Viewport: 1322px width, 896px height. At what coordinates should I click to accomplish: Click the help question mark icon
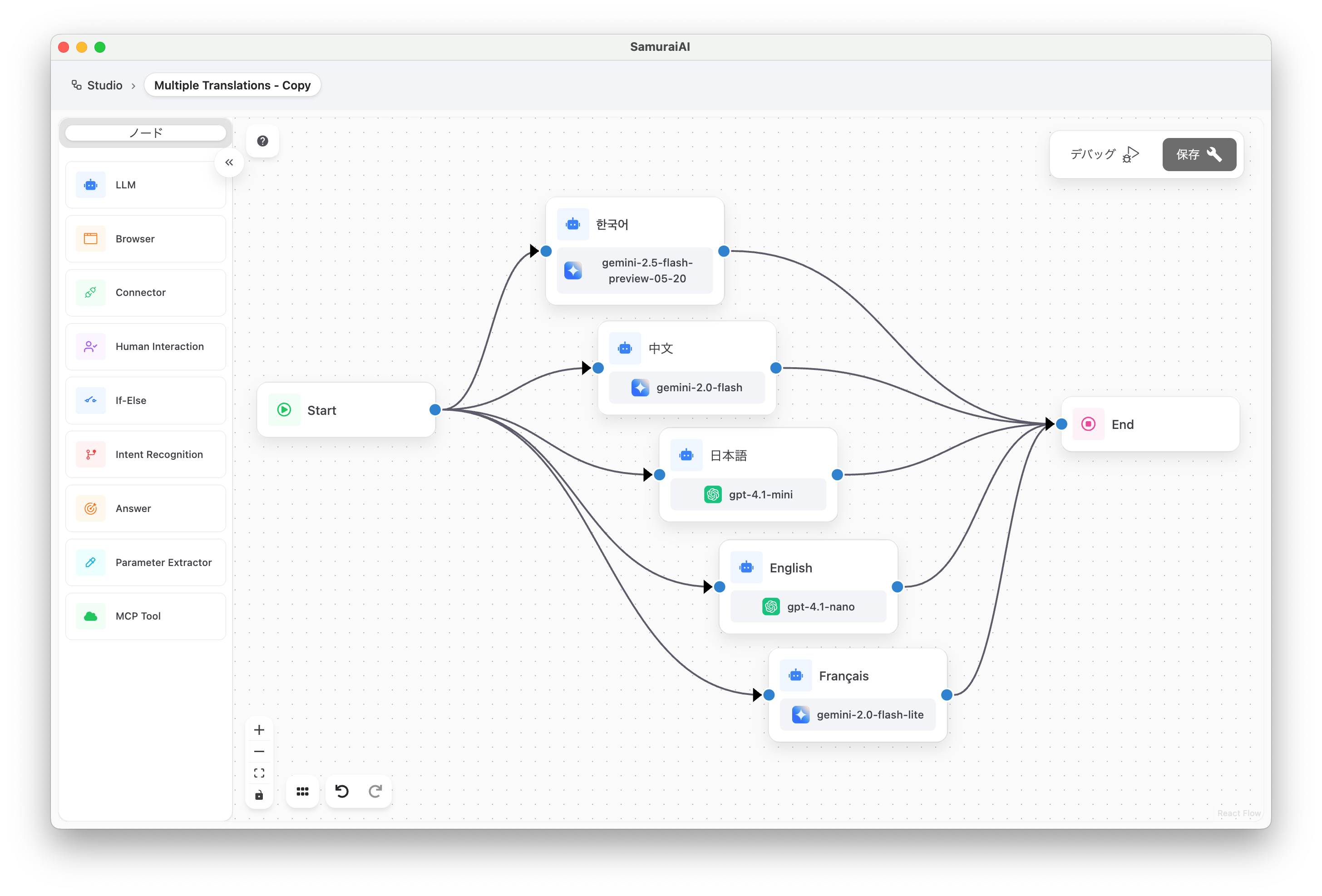(x=262, y=141)
